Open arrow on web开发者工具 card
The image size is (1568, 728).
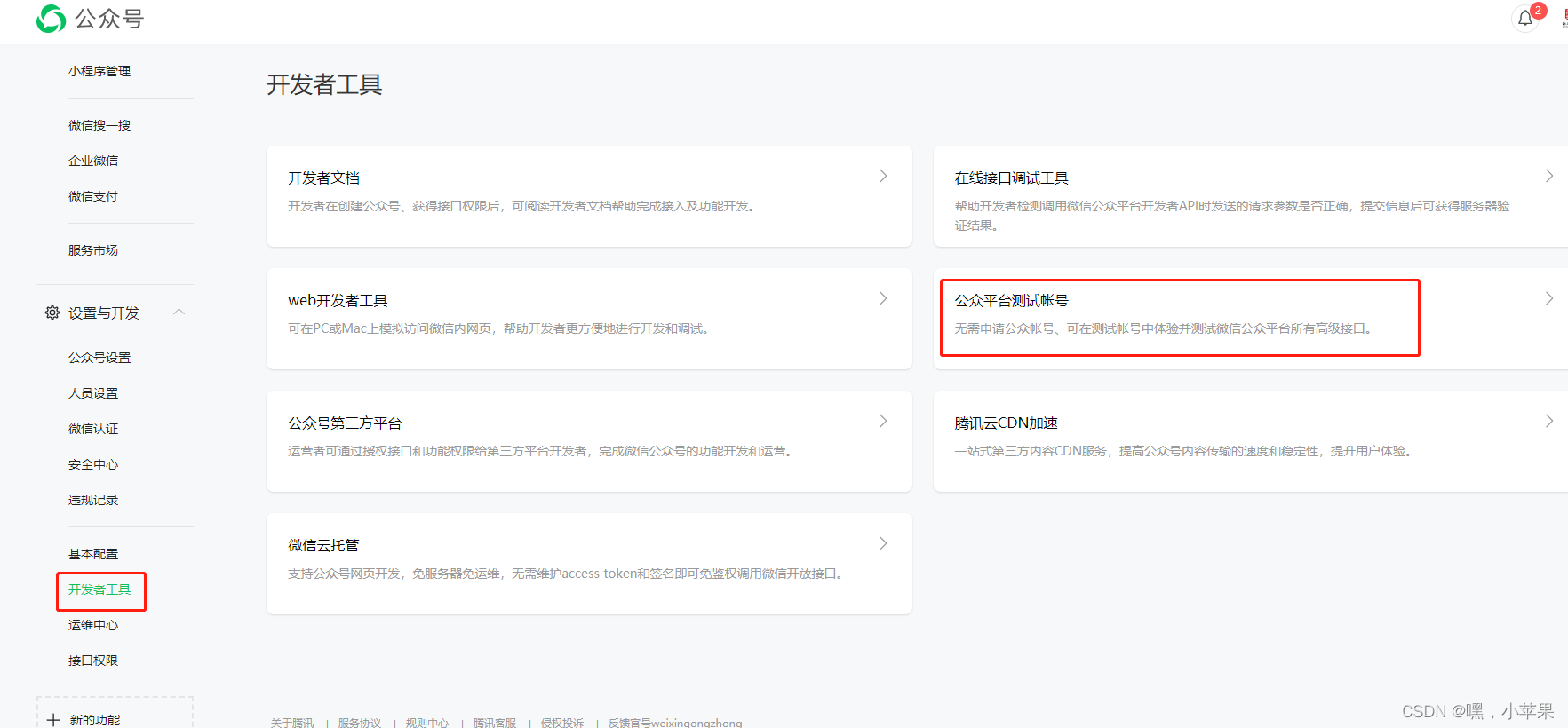pyautogui.click(x=883, y=298)
